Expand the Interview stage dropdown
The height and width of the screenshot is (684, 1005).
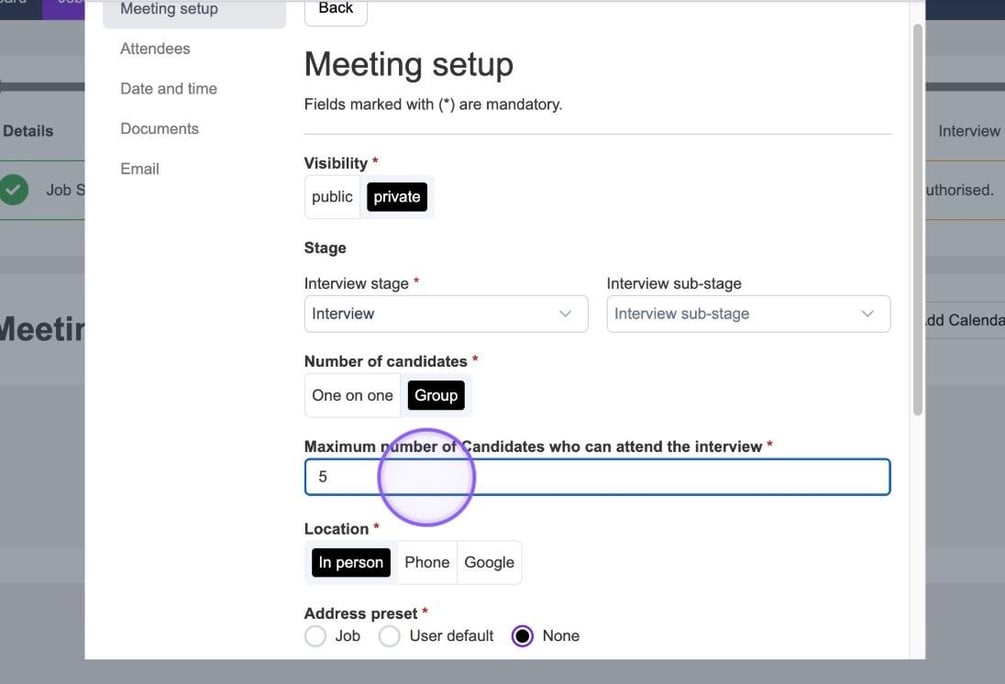pyautogui.click(x=445, y=314)
